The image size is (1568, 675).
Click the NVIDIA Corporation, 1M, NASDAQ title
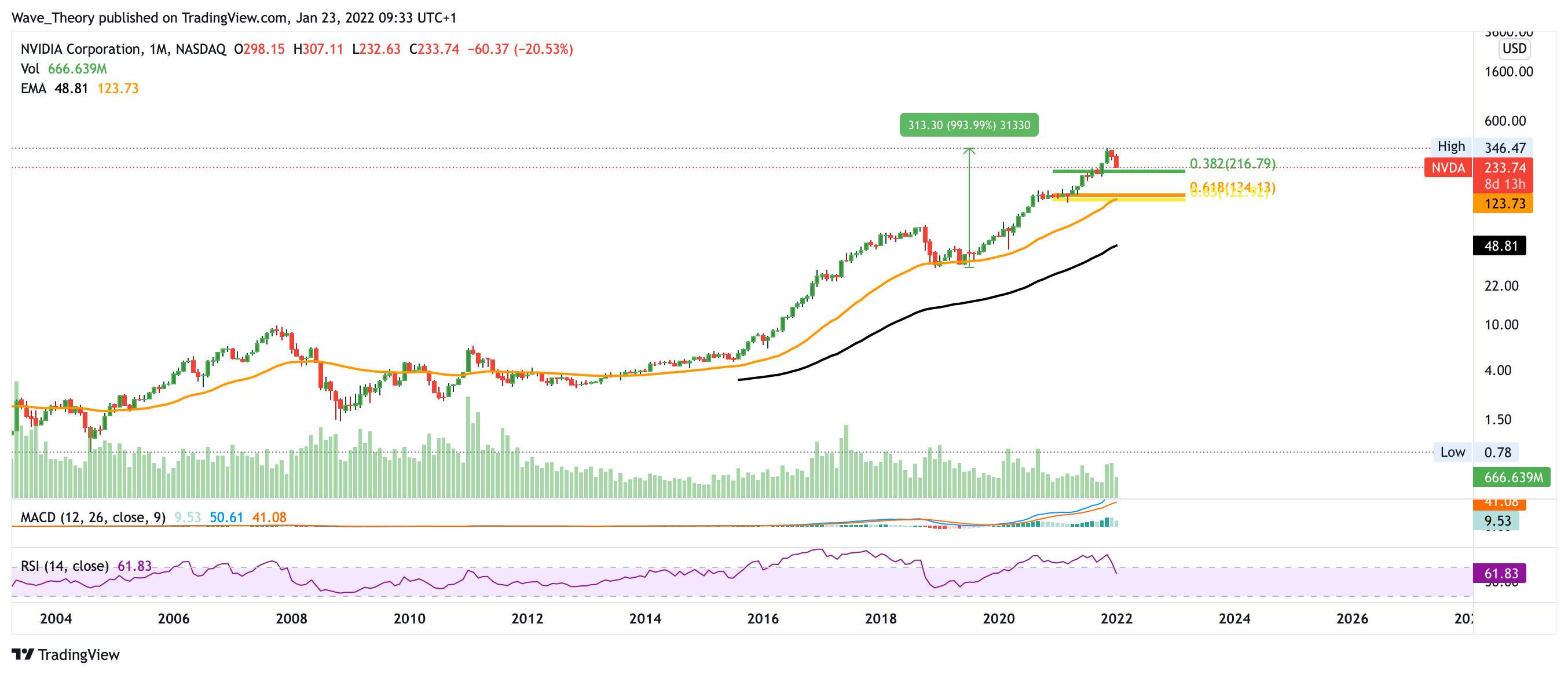click(x=123, y=49)
